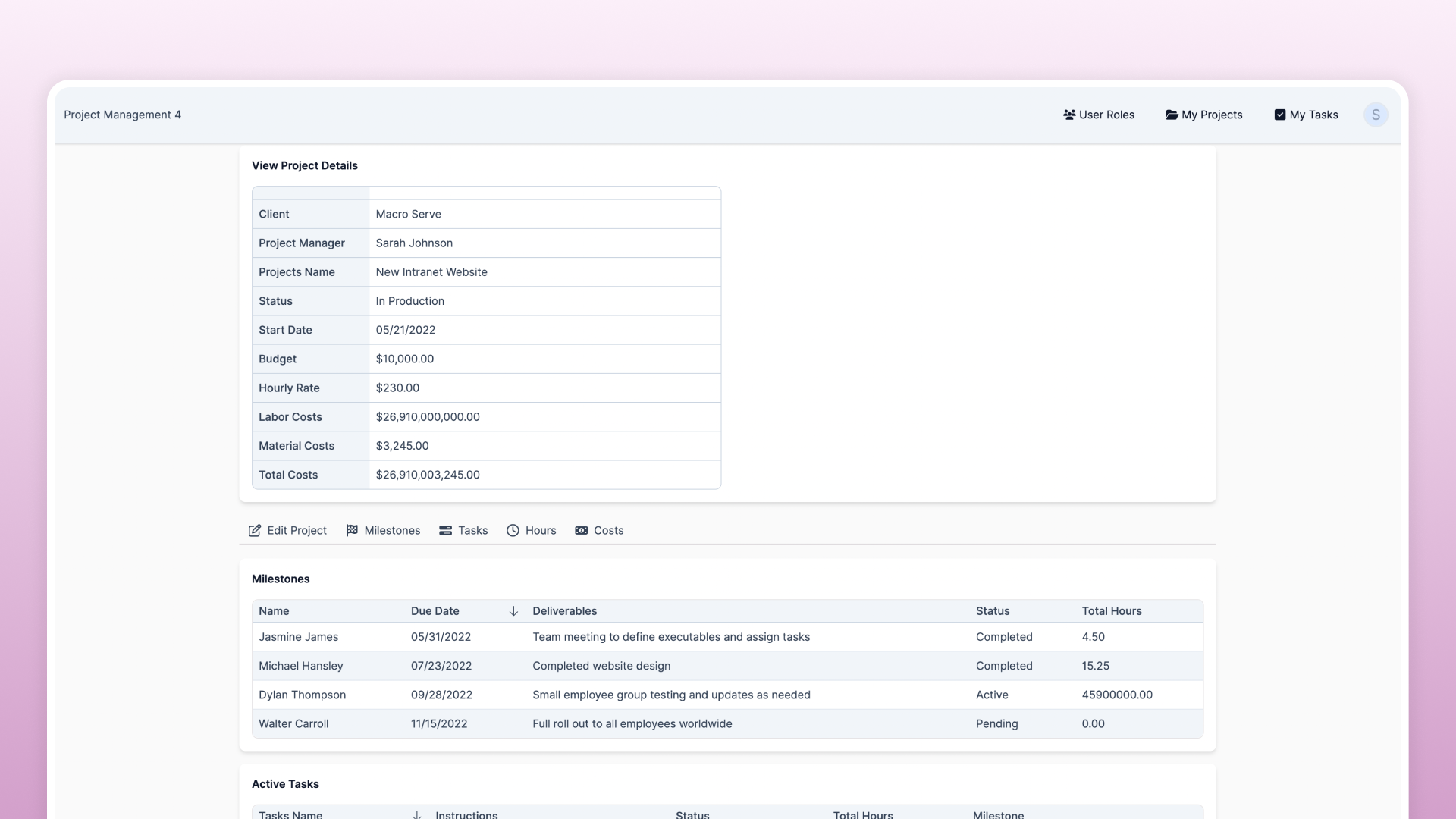Open the Hours tab label
Screen dimensions: 1456x819
point(541,531)
